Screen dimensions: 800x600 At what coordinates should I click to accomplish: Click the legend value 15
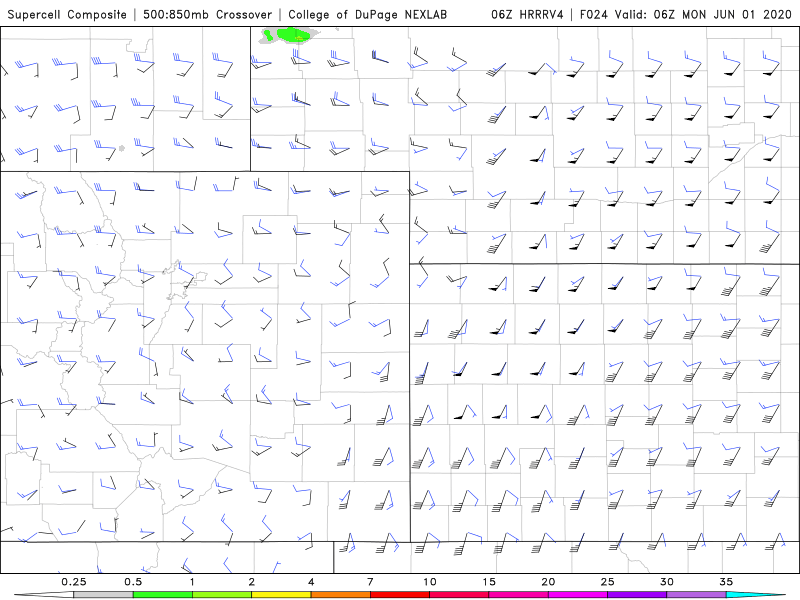point(489,582)
